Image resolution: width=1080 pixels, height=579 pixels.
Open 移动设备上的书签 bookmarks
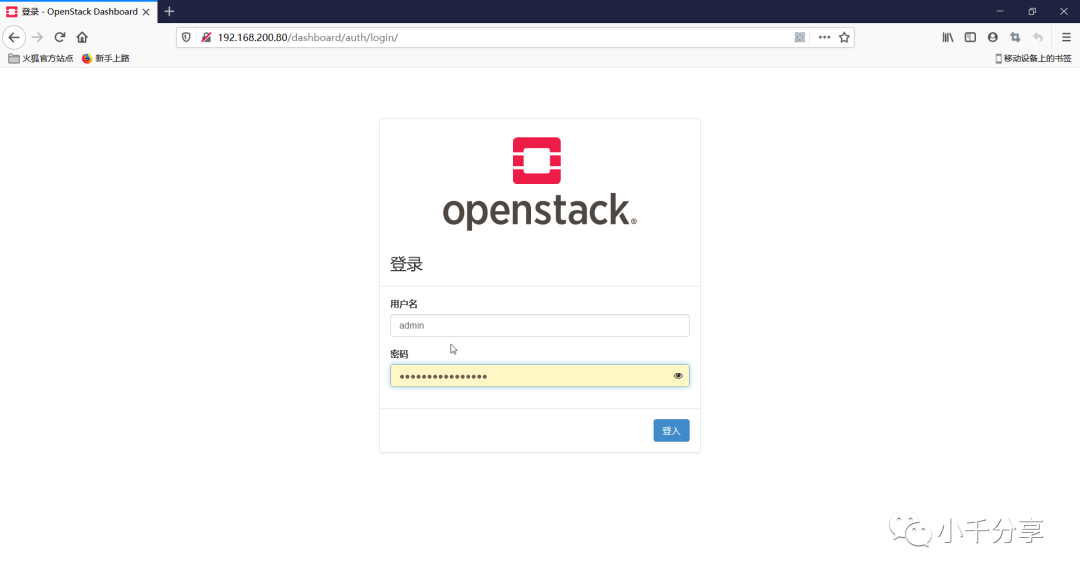point(1033,59)
